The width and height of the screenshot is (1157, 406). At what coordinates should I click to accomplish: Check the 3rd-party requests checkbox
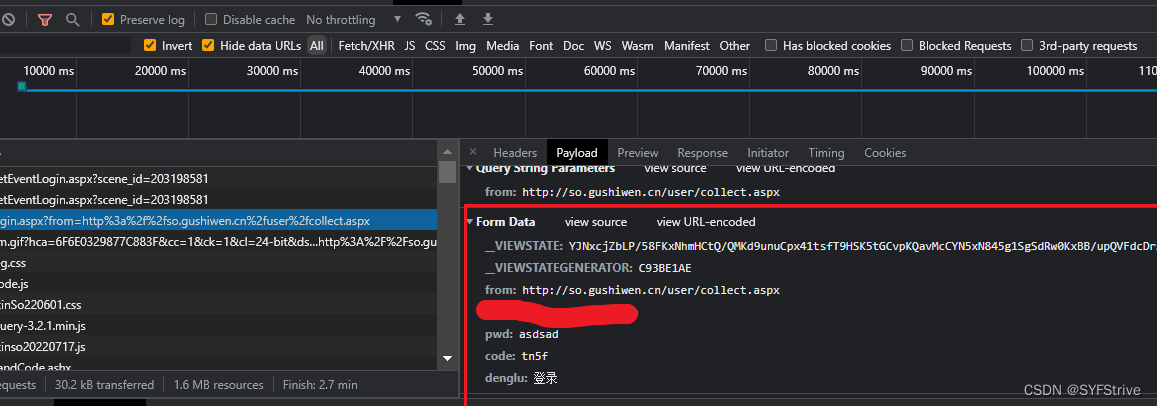pyautogui.click(x=1027, y=46)
